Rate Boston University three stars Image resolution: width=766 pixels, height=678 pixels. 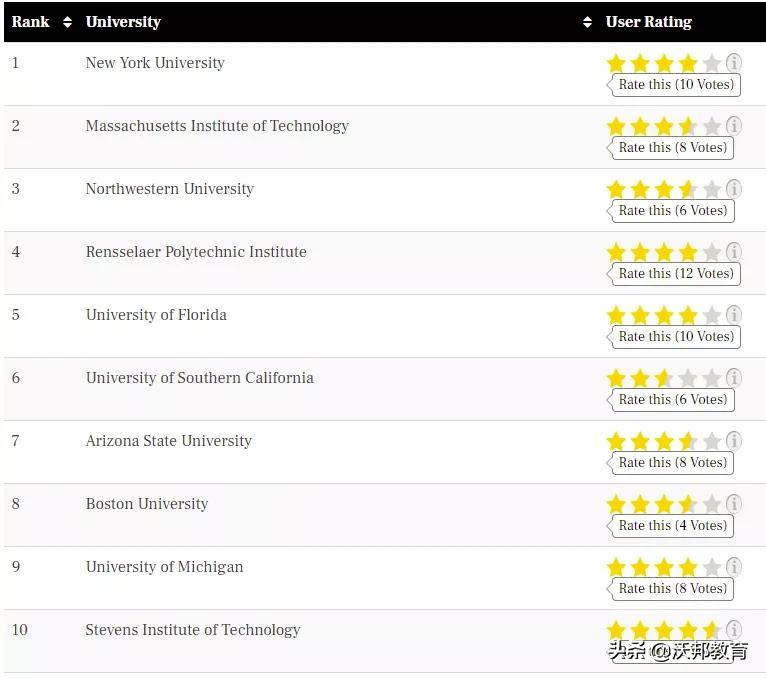(x=664, y=505)
